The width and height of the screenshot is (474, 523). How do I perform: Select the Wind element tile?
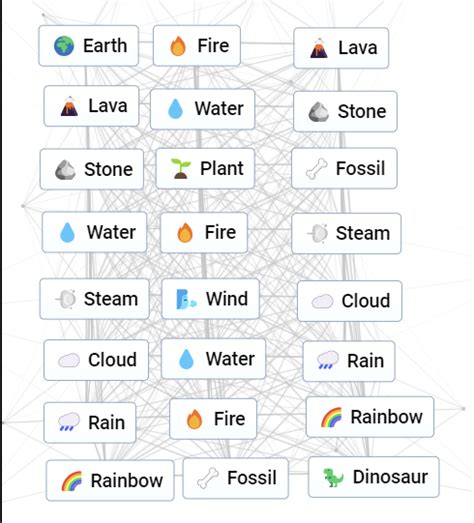click(210, 299)
